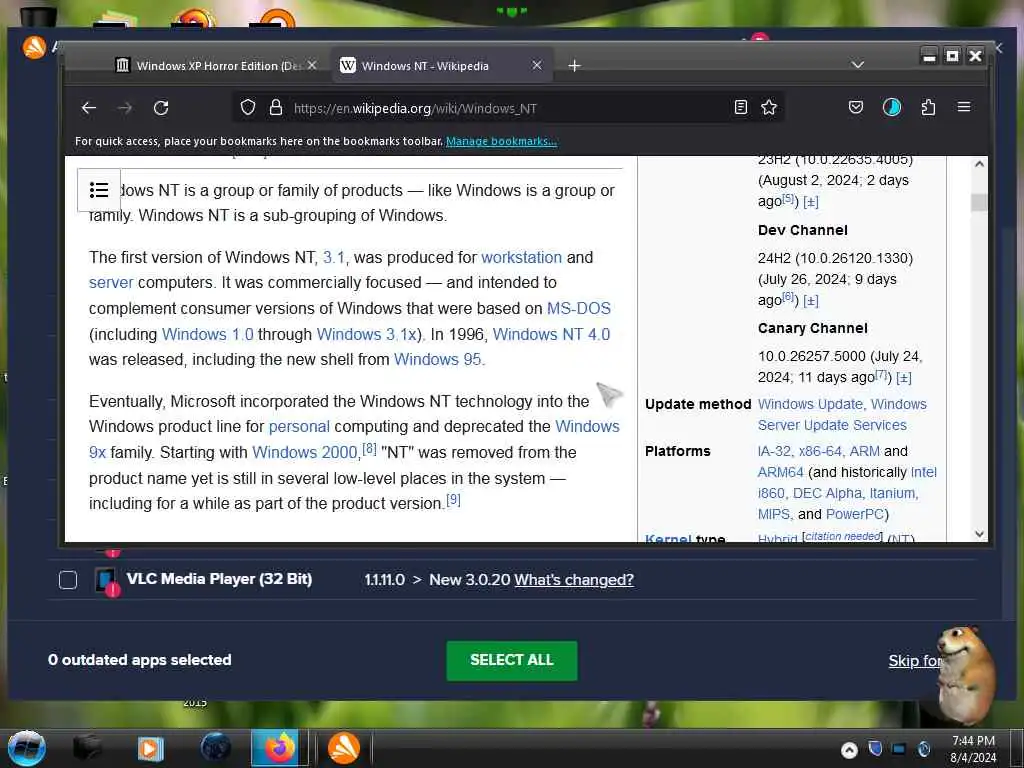Click the SELECT ALL button in Avast
The image size is (1024, 768).
tap(511, 660)
